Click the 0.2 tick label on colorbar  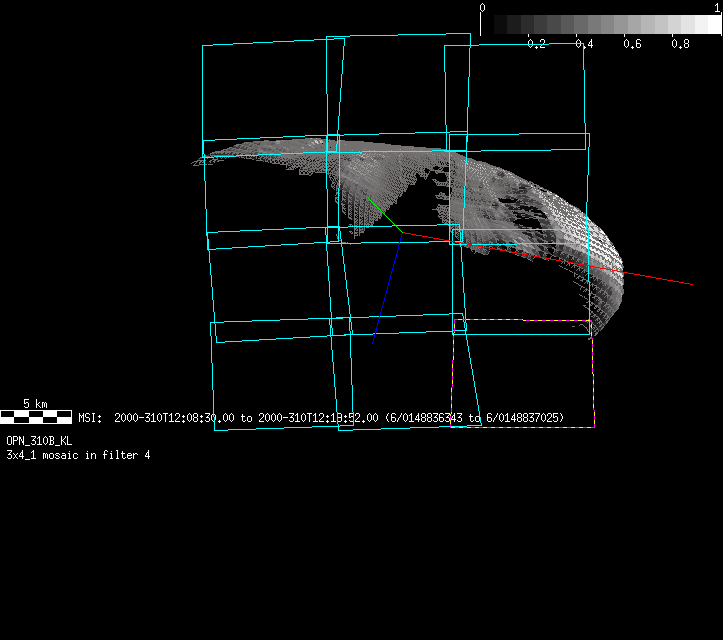[536, 44]
